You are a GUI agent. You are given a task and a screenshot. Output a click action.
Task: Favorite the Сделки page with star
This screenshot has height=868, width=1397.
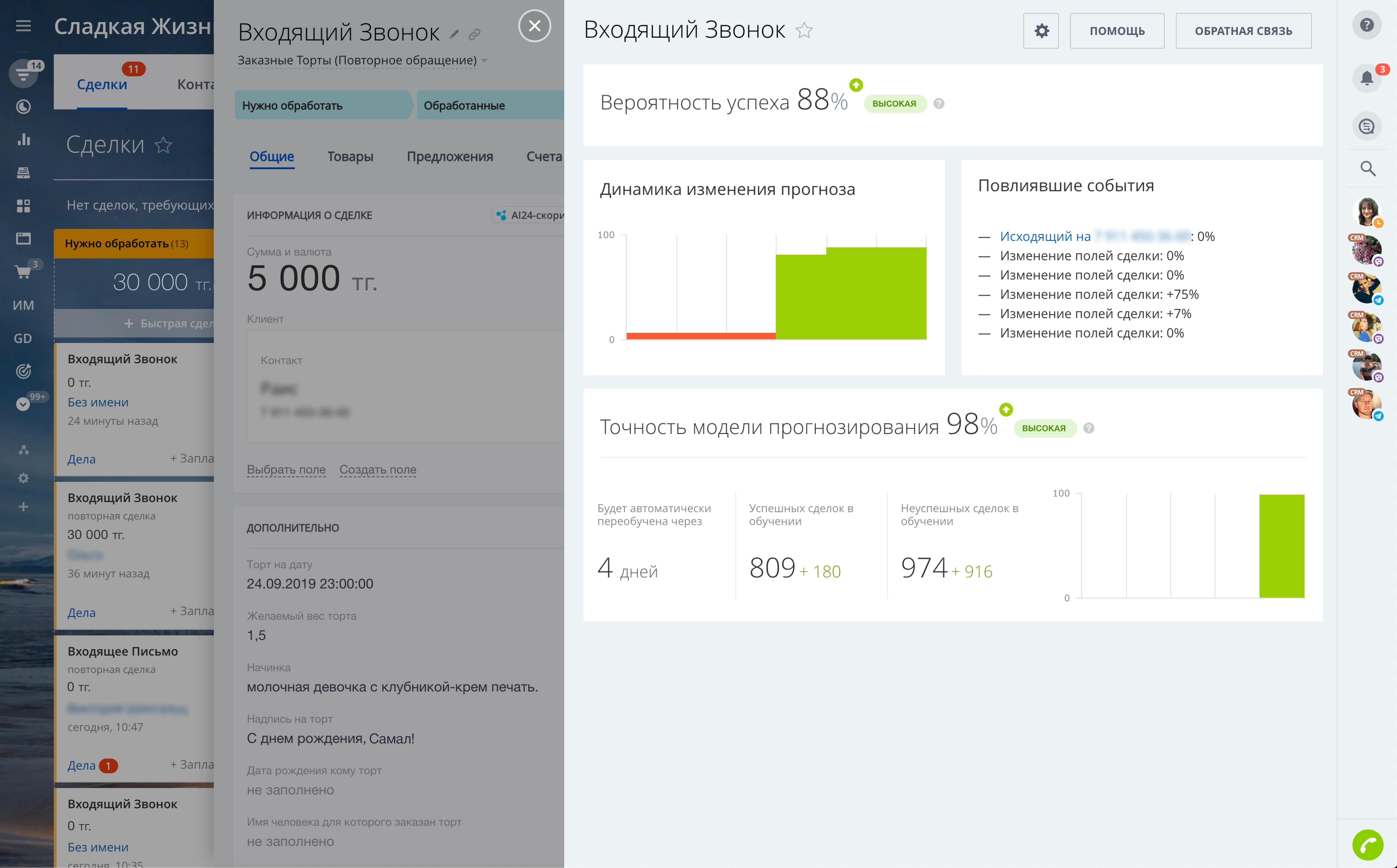[x=163, y=145]
